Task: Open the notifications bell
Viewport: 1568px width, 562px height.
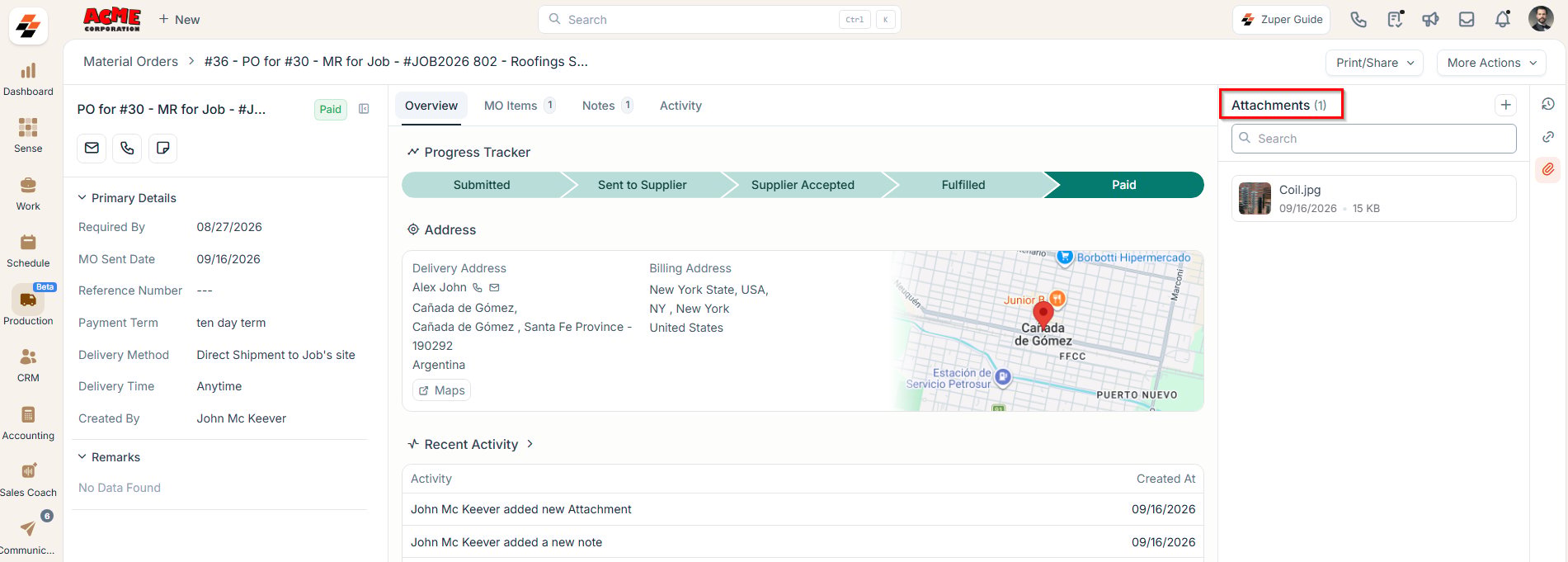Action: tap(1503, 19)
